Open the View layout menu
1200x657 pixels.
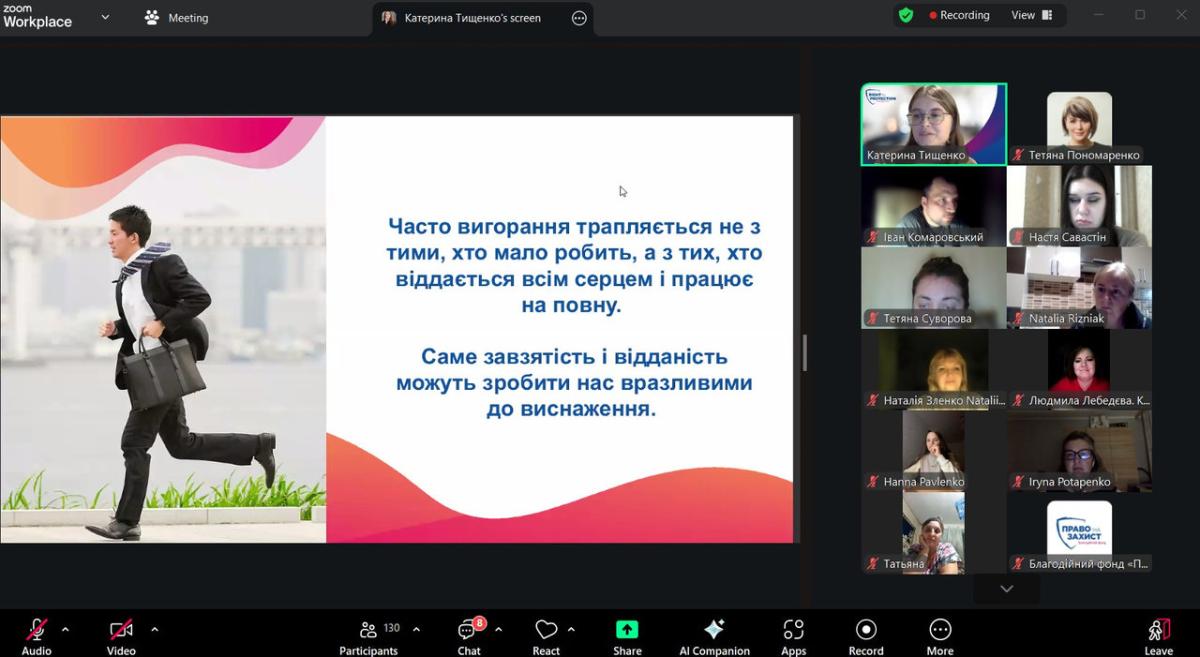[1032, 15]
